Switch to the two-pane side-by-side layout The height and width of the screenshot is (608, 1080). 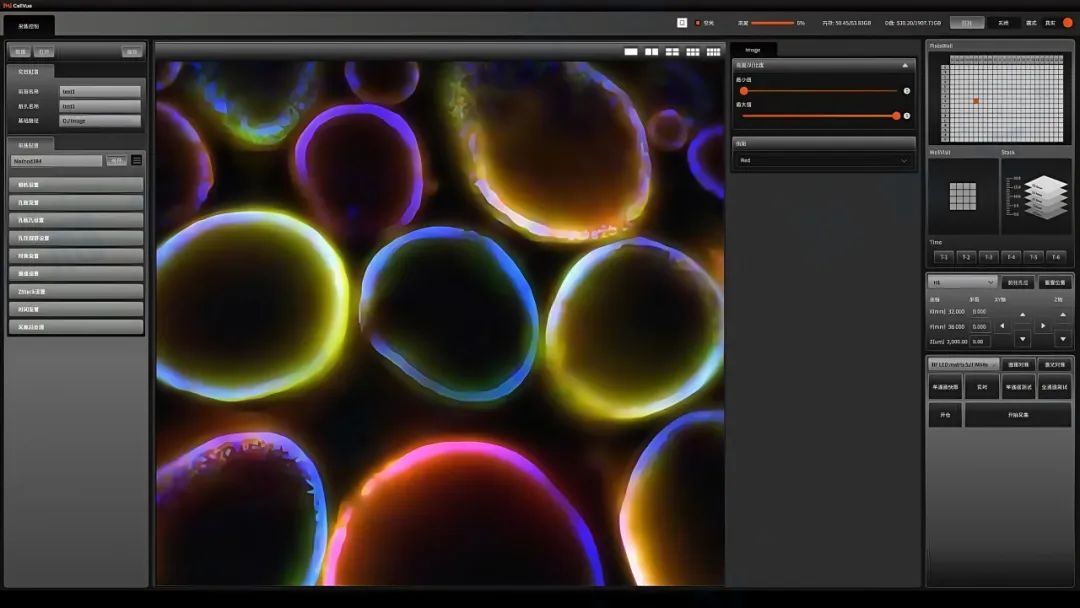[652, 52]
